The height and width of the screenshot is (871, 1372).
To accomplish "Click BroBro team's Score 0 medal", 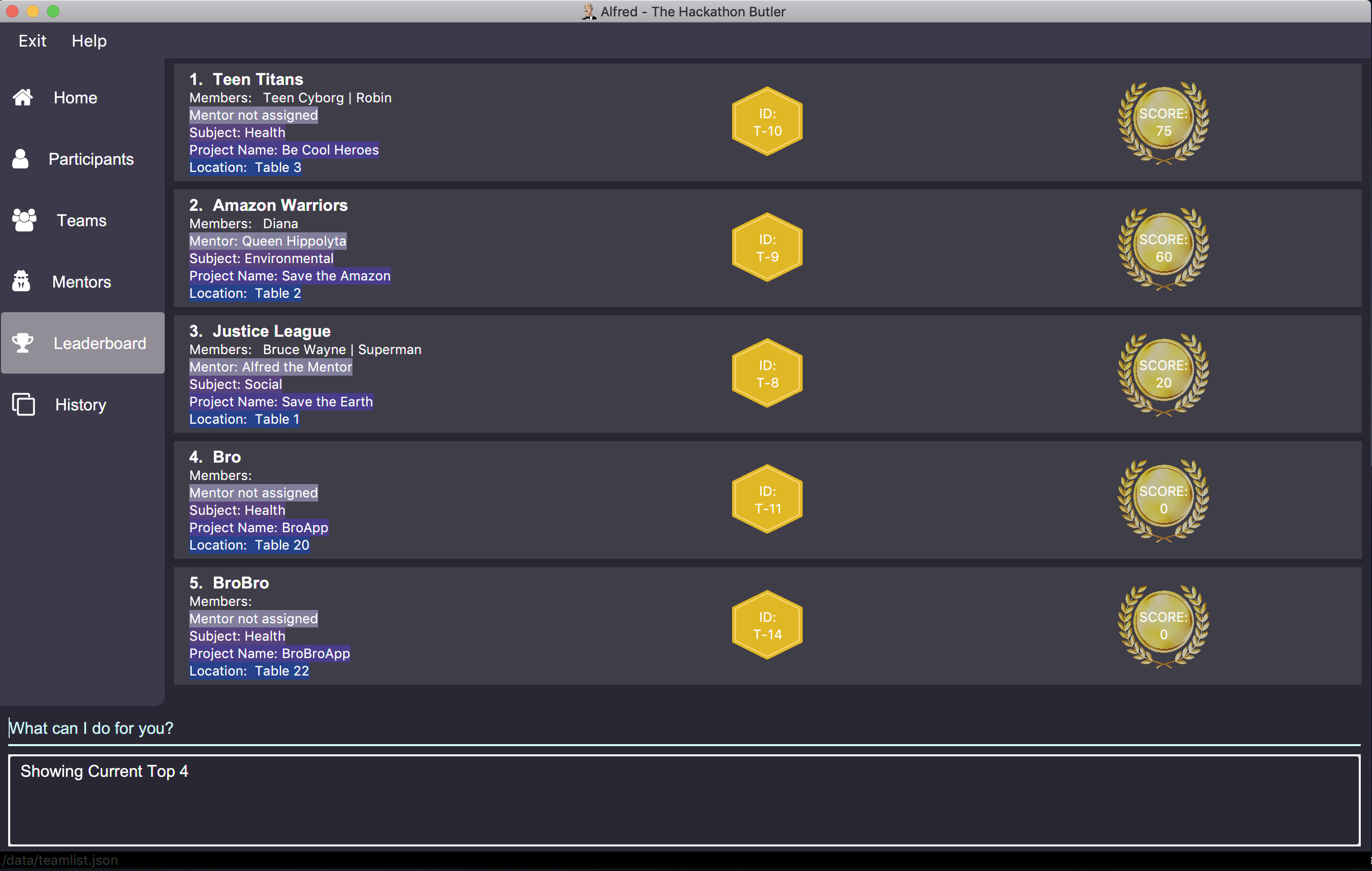I will point(1163,626).
